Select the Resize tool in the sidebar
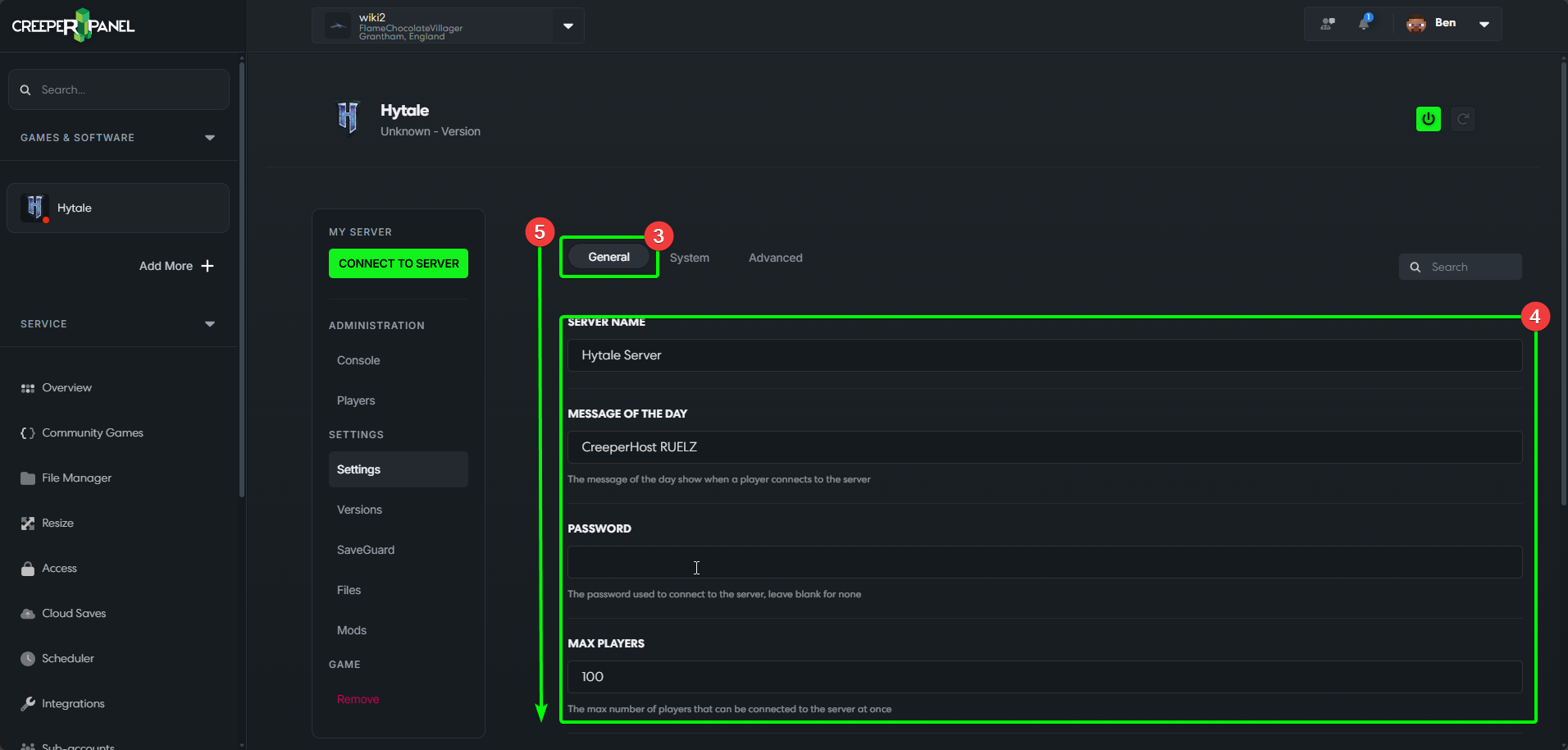The width and height of the screenshot is (1568, 750). tap(57, 523)
